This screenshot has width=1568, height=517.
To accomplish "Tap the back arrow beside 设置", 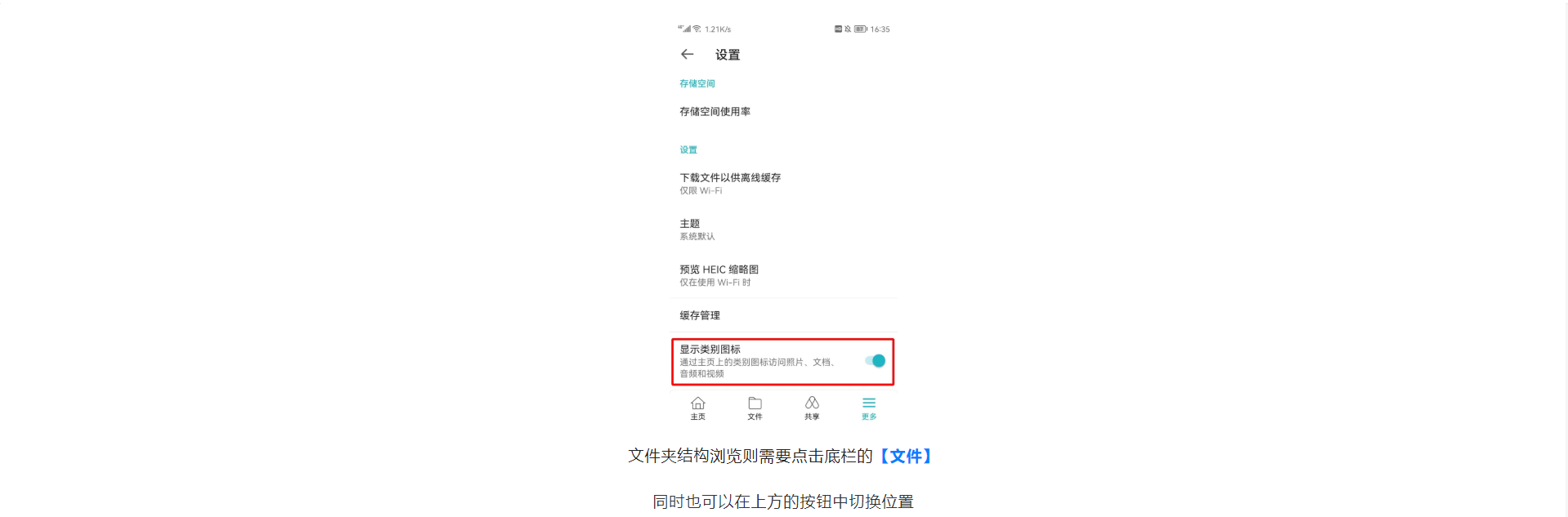I will tap(687, 55).
